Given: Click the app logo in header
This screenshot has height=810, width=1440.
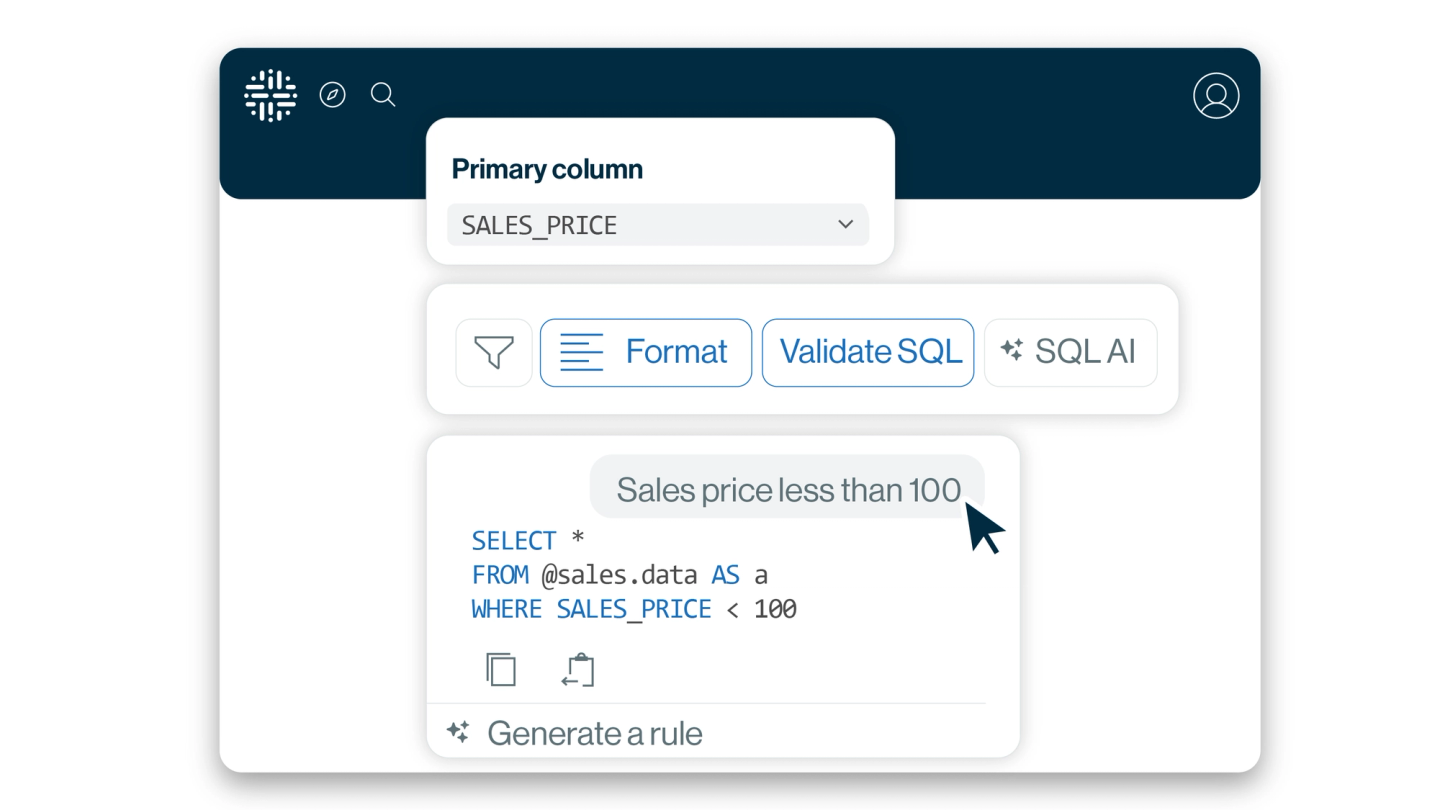Looking at the screenshot, I should pos(270,96).
